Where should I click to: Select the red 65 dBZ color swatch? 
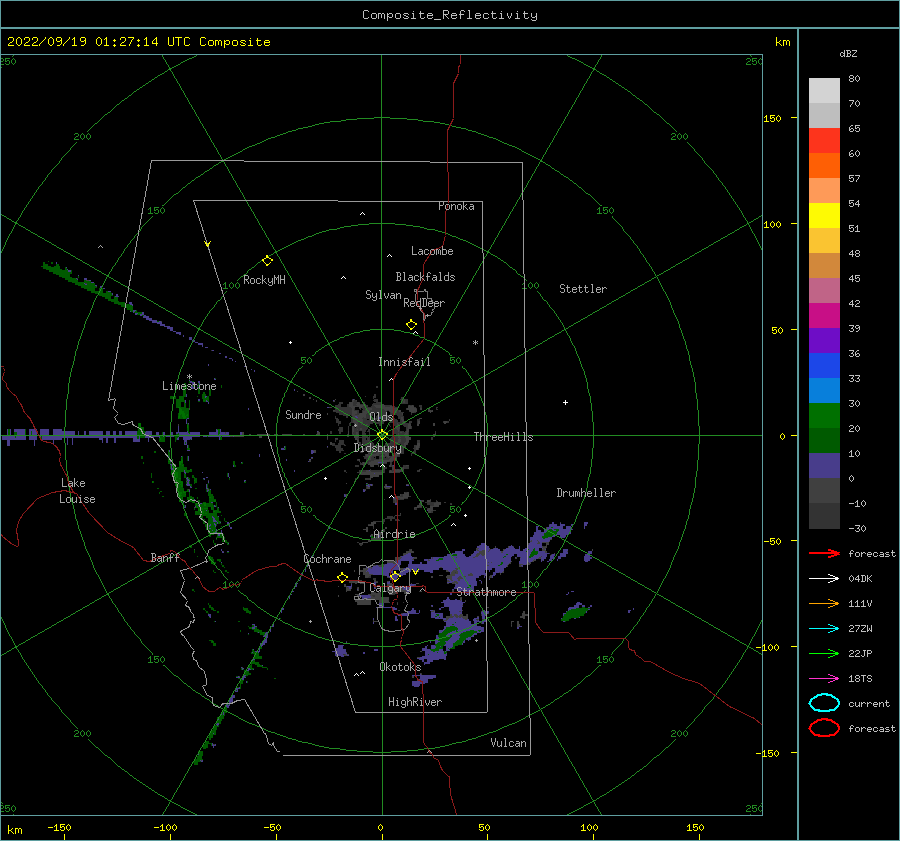[x=824, y=141]
